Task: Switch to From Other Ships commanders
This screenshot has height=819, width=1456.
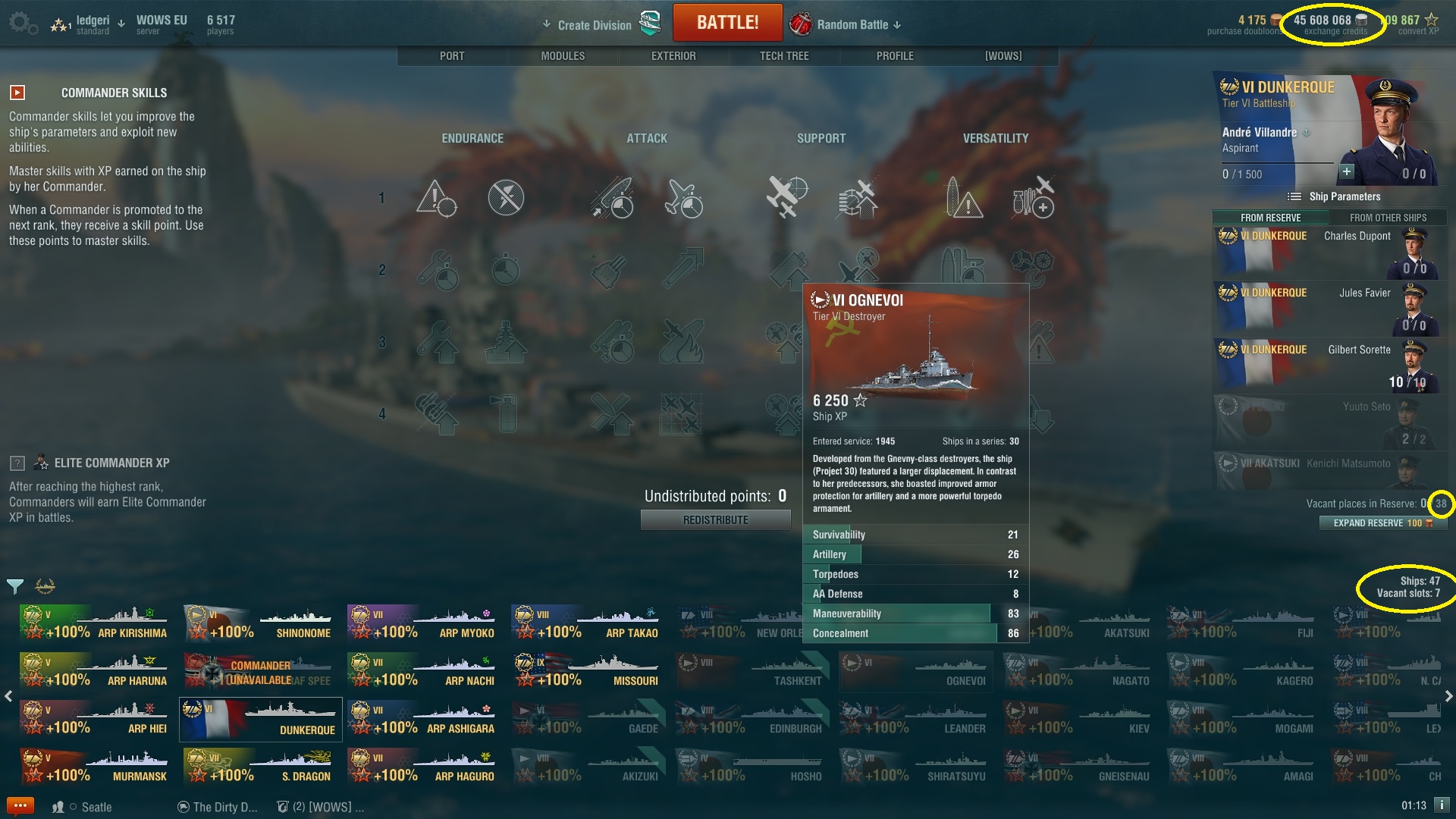Action: pos(1388,218)
